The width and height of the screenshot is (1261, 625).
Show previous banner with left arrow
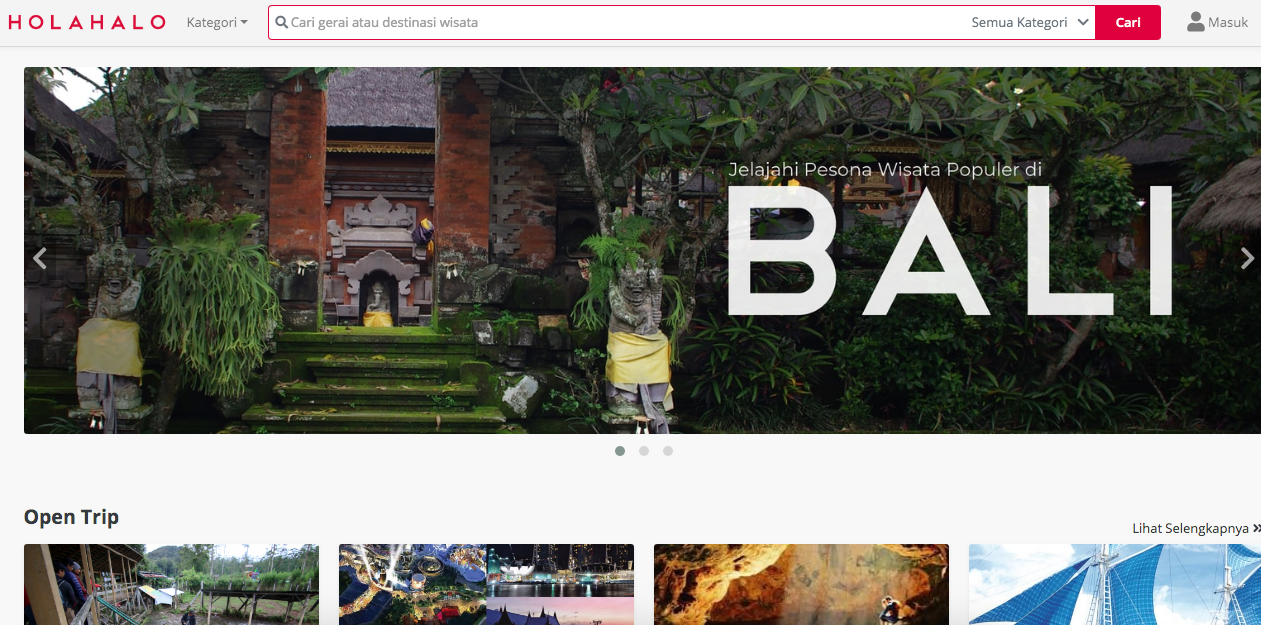tap(40, 258)
